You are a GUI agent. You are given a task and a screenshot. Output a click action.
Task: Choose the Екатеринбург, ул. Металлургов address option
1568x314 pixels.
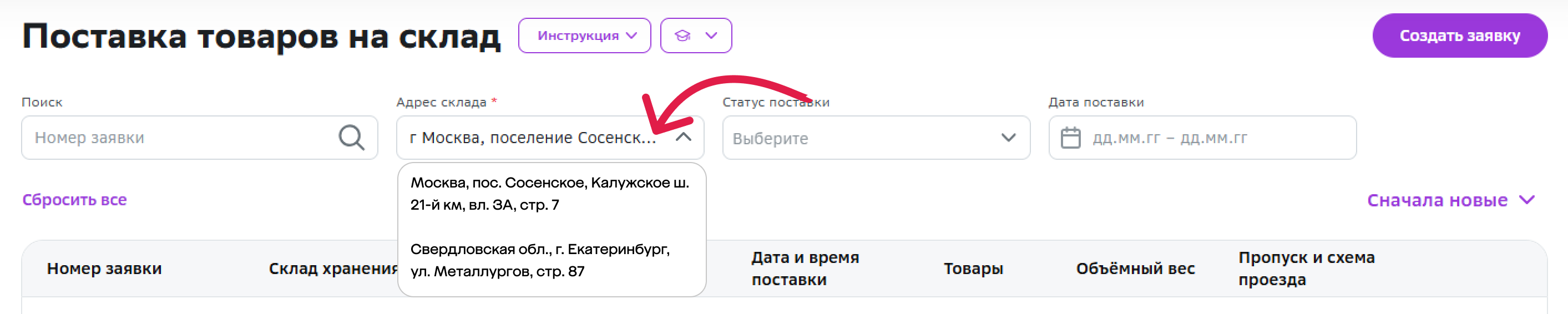point(540,260)
